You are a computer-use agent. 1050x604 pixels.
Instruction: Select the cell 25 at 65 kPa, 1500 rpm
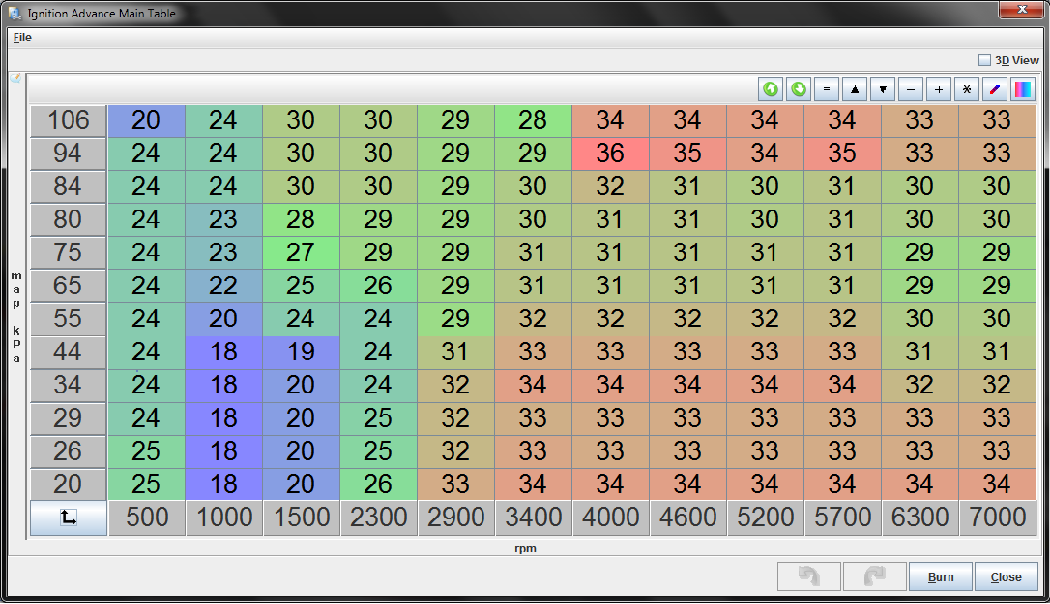point(301,286)
